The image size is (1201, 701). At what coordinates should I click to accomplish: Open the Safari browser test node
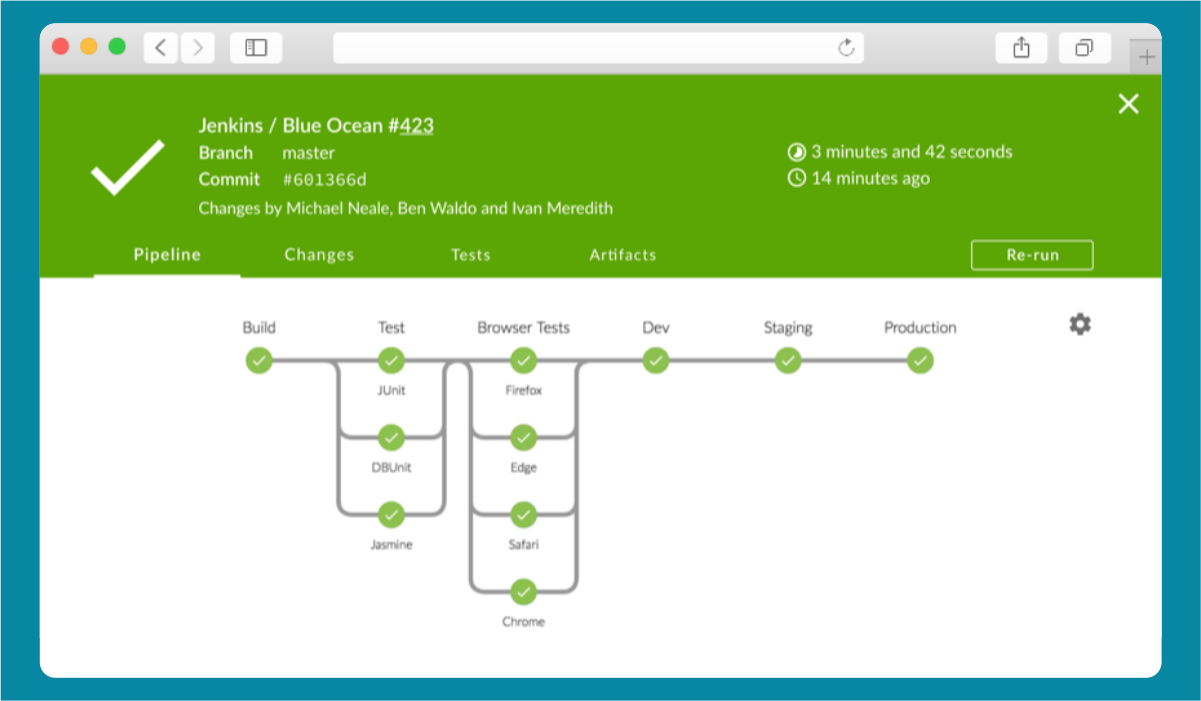click(x=523, y=514)
